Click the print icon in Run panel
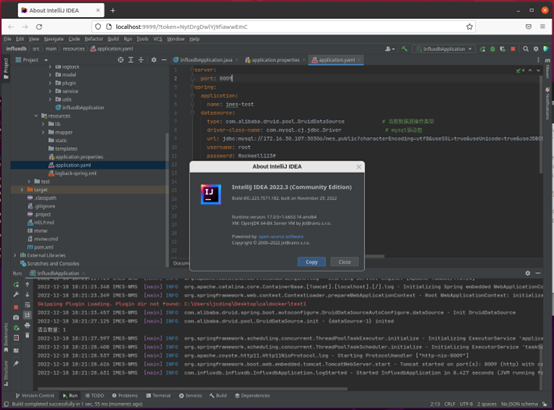554x410 pixels. [28, 325]
